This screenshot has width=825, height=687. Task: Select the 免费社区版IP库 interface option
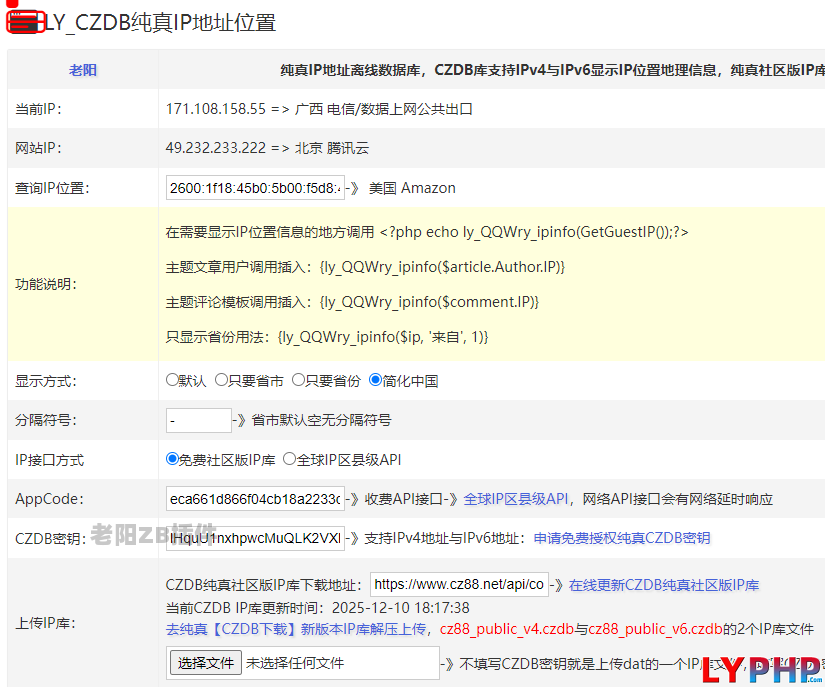pyautogui.click(x=172, y=460)
